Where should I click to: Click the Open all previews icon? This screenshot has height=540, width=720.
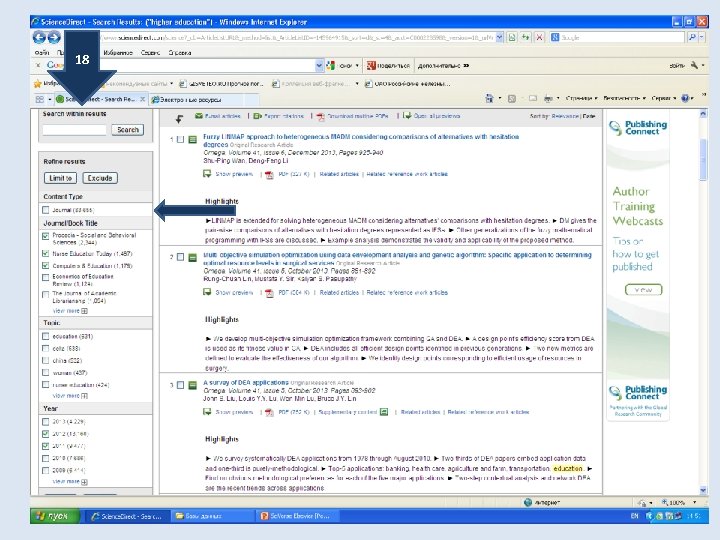point(407,116)
